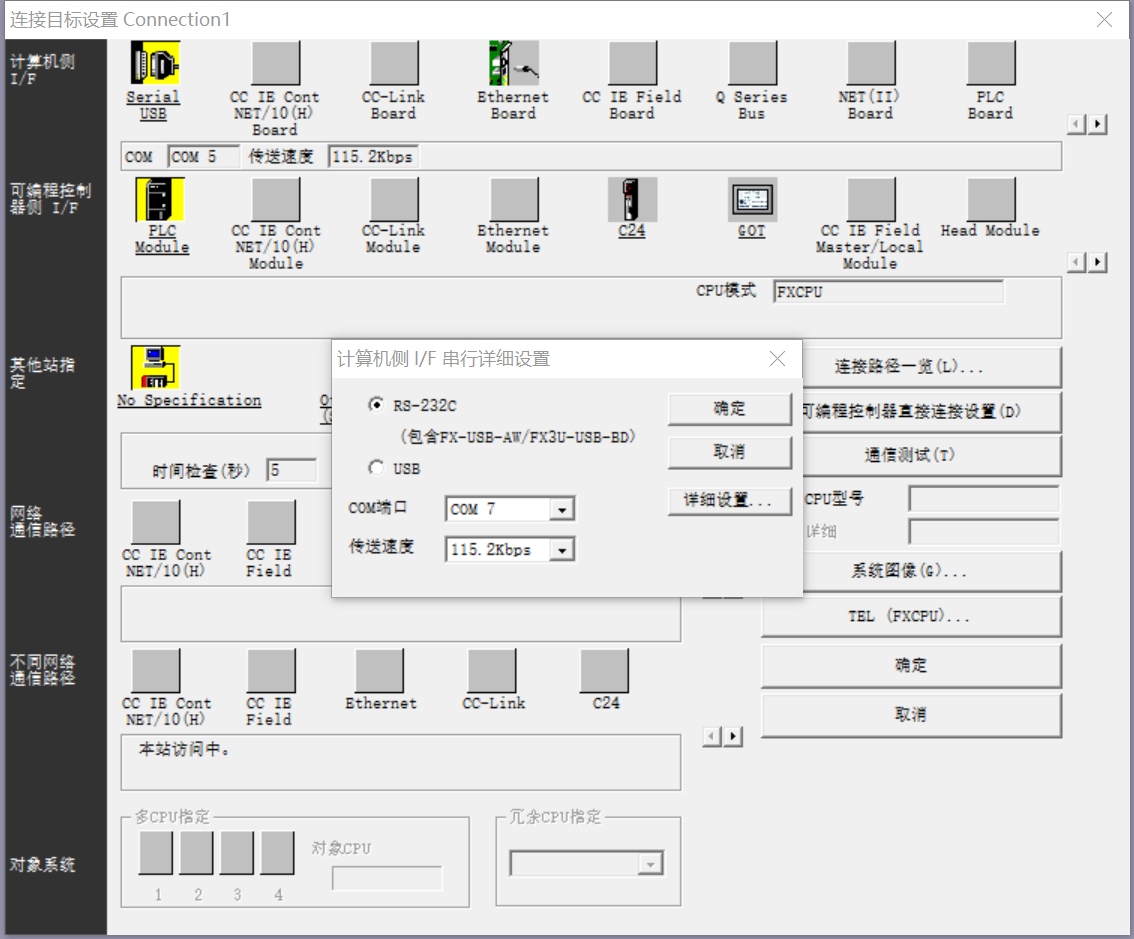Close the 串行详细设置 dialog
The image size is (1134, 939).
pos(777,359)
